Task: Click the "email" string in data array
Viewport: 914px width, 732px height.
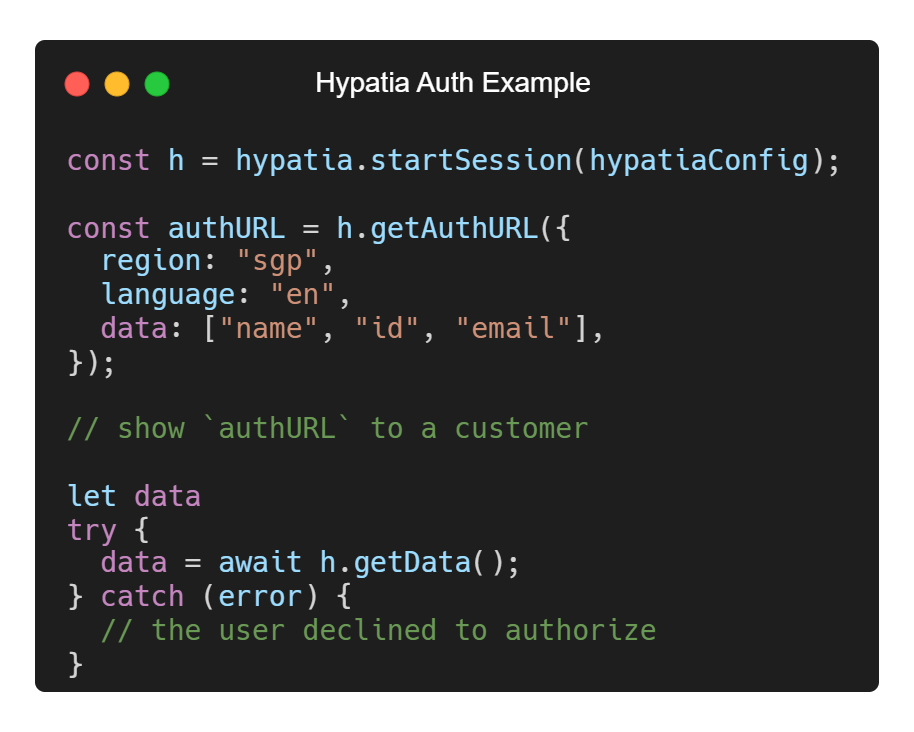Action: pyautogui.click(x=513, y=329)
